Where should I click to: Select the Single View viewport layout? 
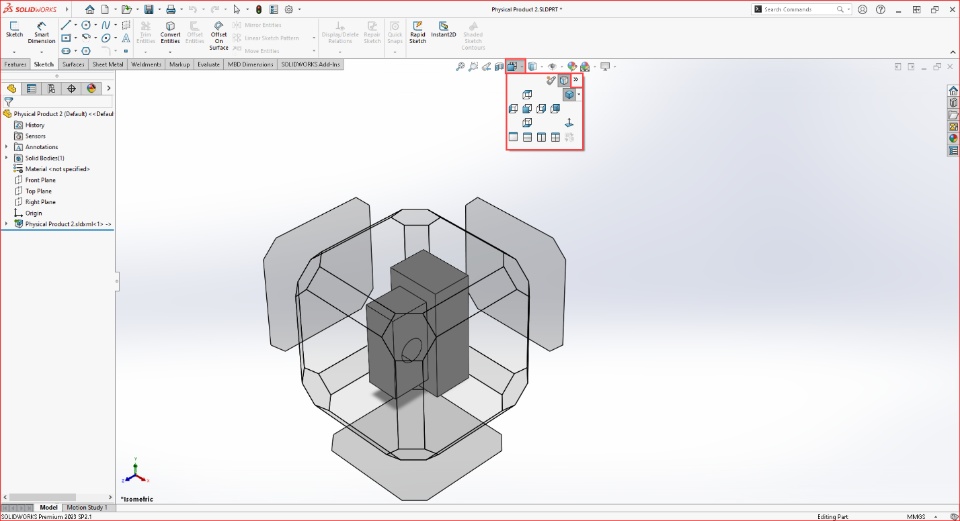513,137
